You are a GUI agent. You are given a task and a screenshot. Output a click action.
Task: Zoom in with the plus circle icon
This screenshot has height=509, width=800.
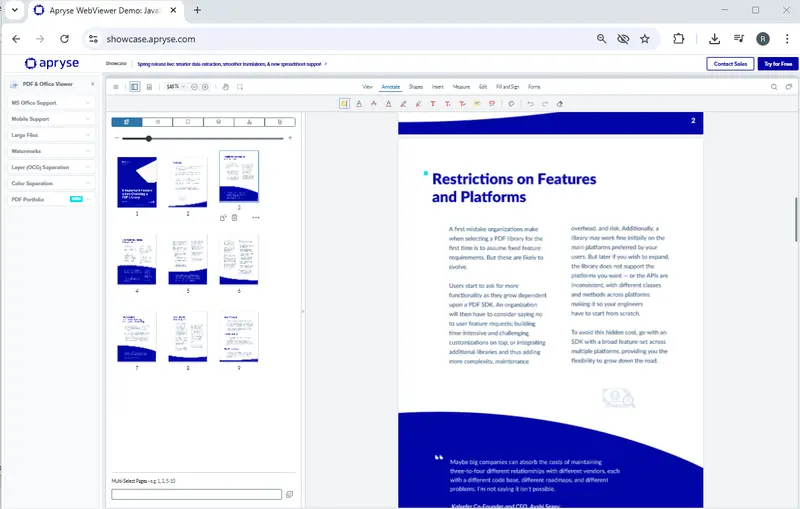coord(205,87)
